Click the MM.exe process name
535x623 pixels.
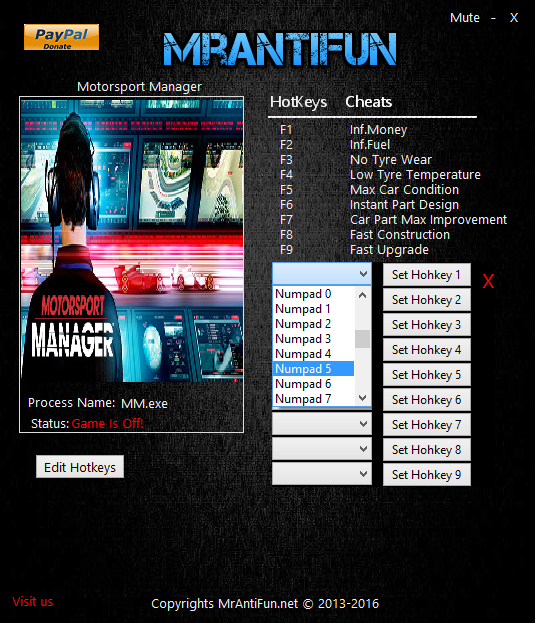(144, 404)
